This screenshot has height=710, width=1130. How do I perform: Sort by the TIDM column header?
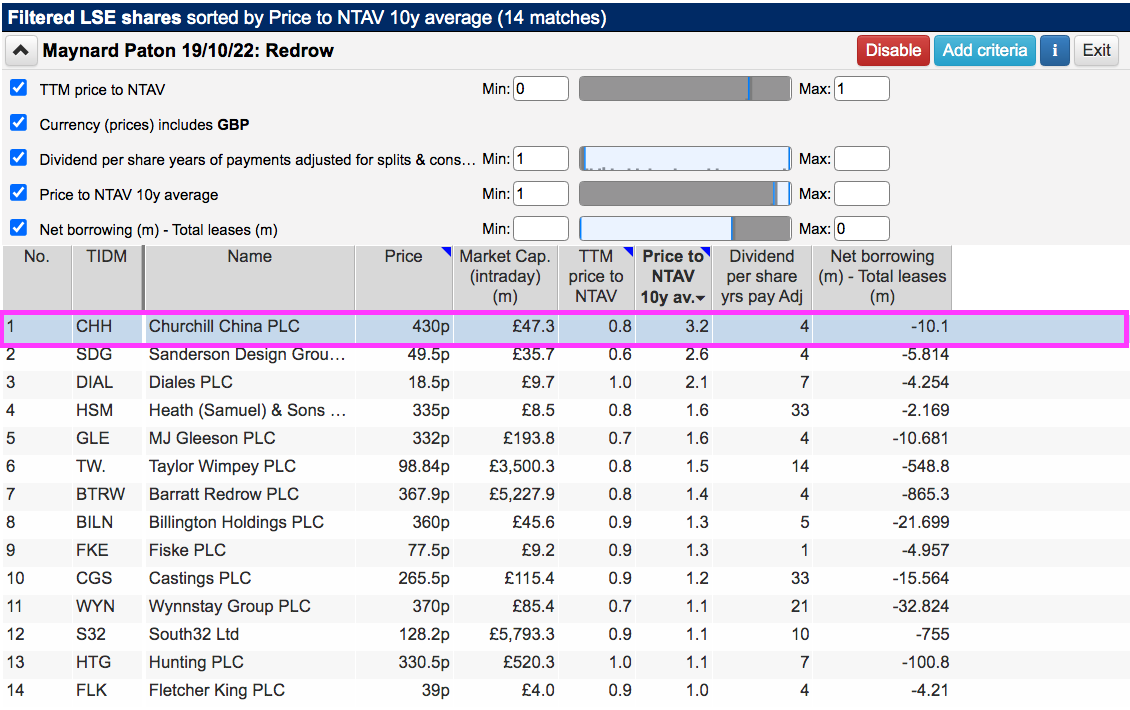107,278
